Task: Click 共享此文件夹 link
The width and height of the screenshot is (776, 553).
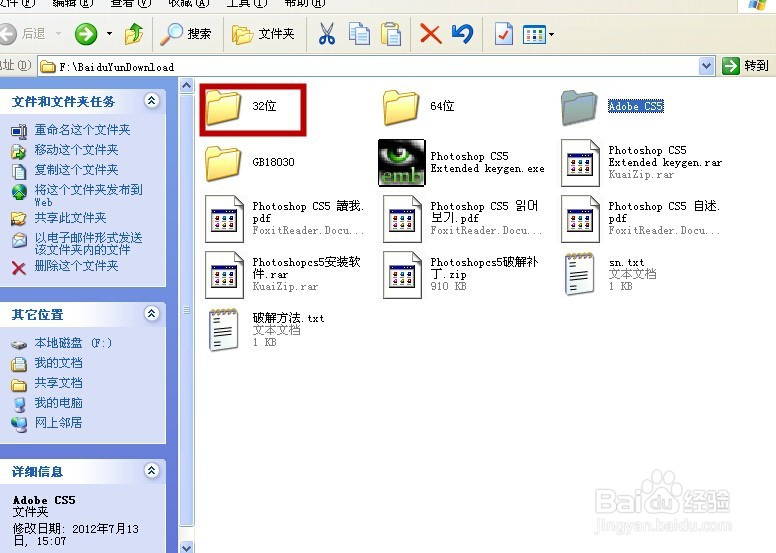Action: click(70, 218)
